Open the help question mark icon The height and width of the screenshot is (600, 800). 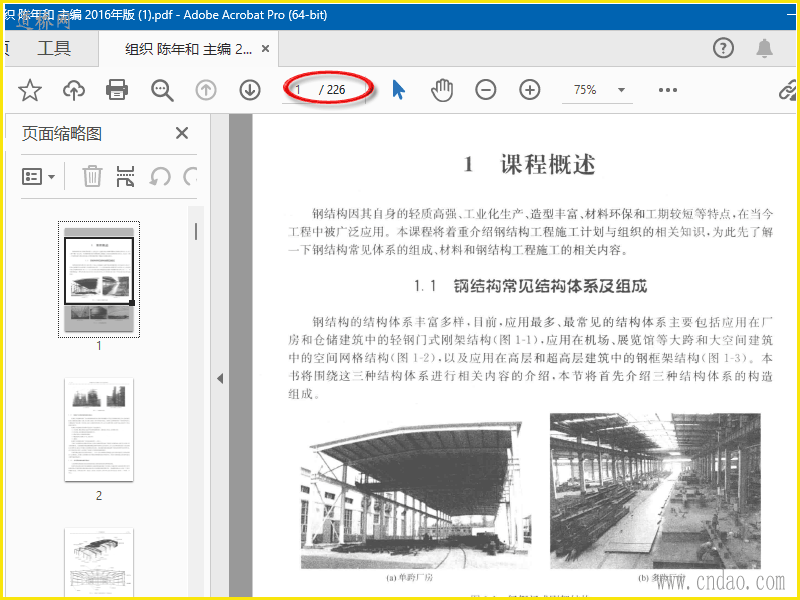[723, 48]
